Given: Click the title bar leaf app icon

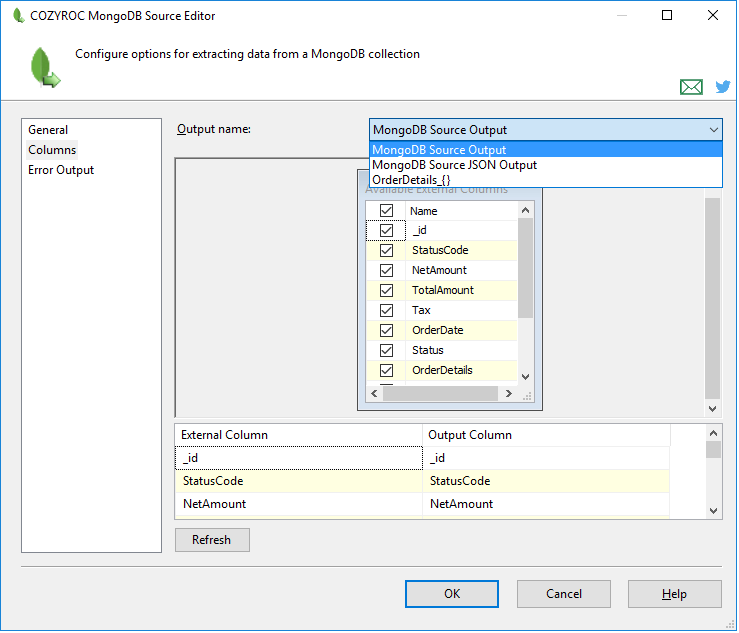Looking at the screenshot, I should click(18, 16).
